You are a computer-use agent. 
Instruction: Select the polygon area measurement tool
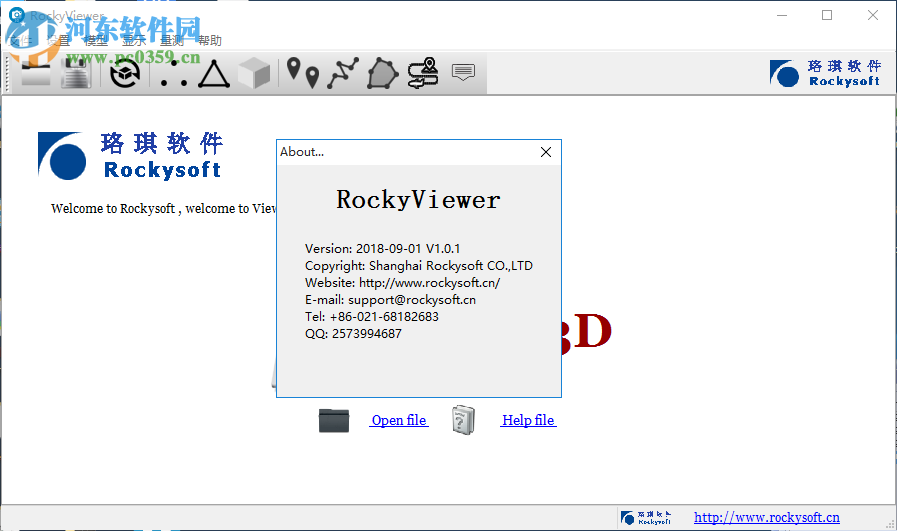click(382, 73)
